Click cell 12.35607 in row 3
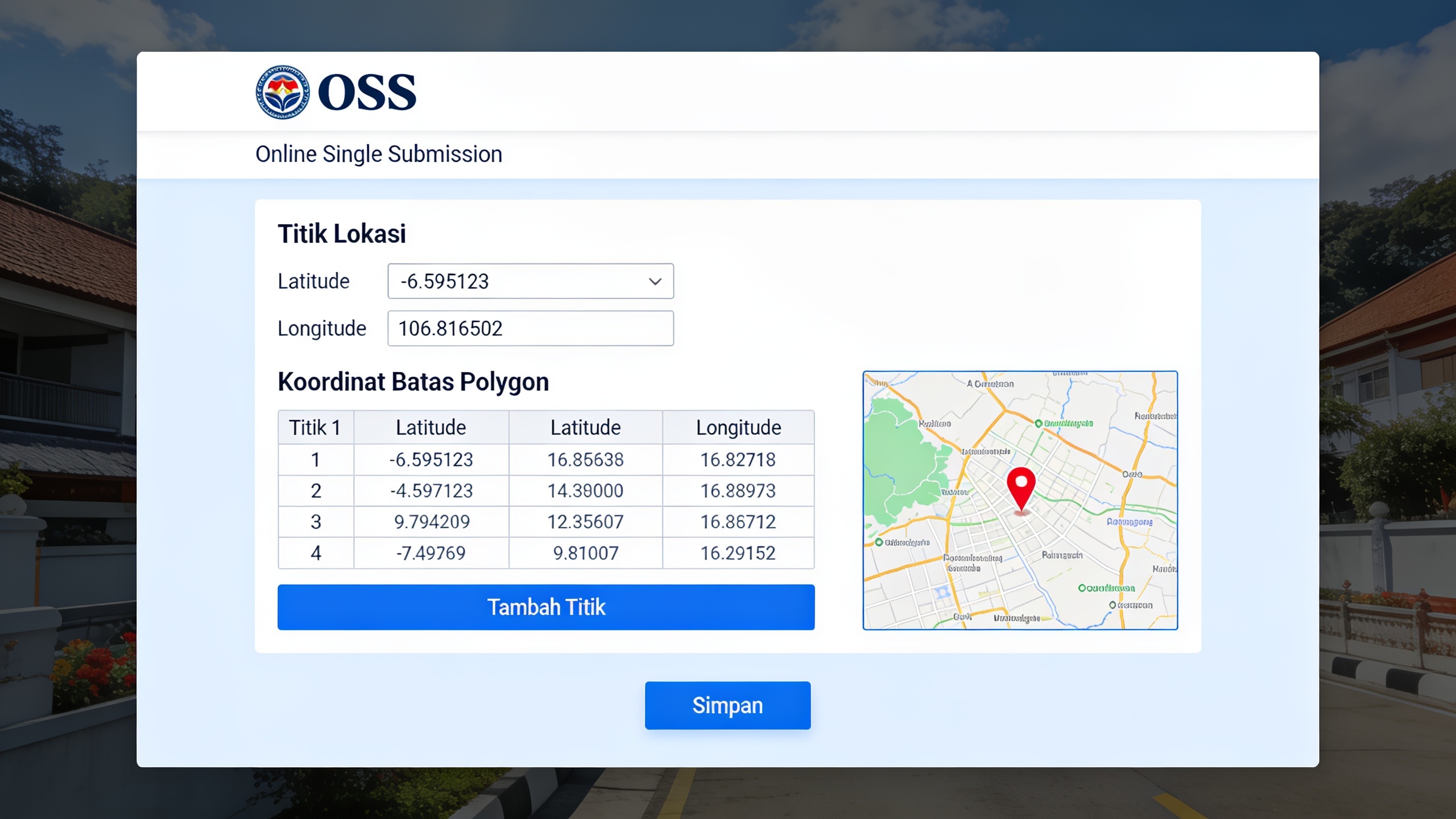 coord(585,522)
